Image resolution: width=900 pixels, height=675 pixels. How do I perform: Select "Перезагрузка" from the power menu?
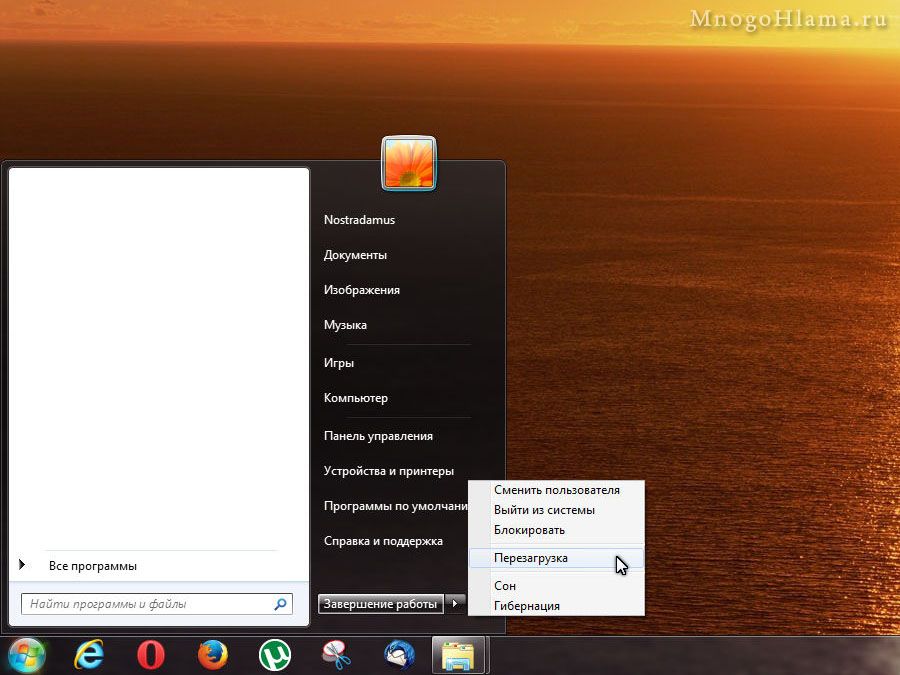click(531, 558)
